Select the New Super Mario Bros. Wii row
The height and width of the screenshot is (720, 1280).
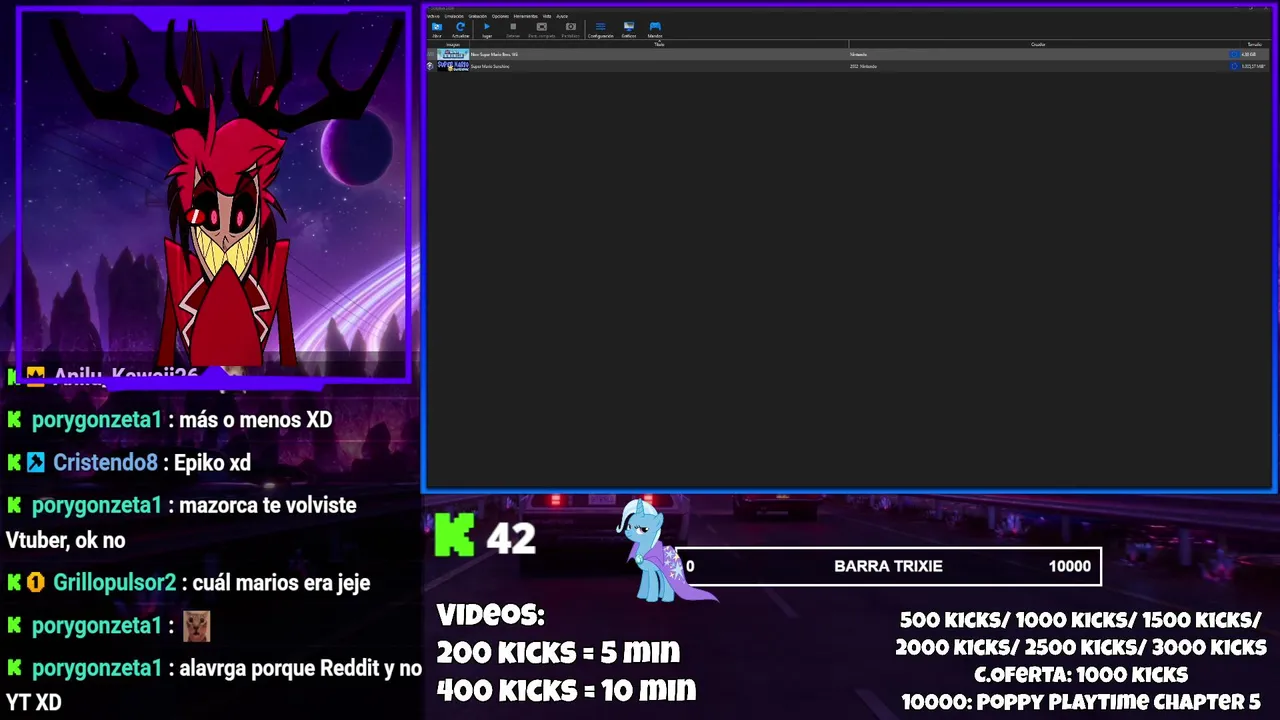849,54
